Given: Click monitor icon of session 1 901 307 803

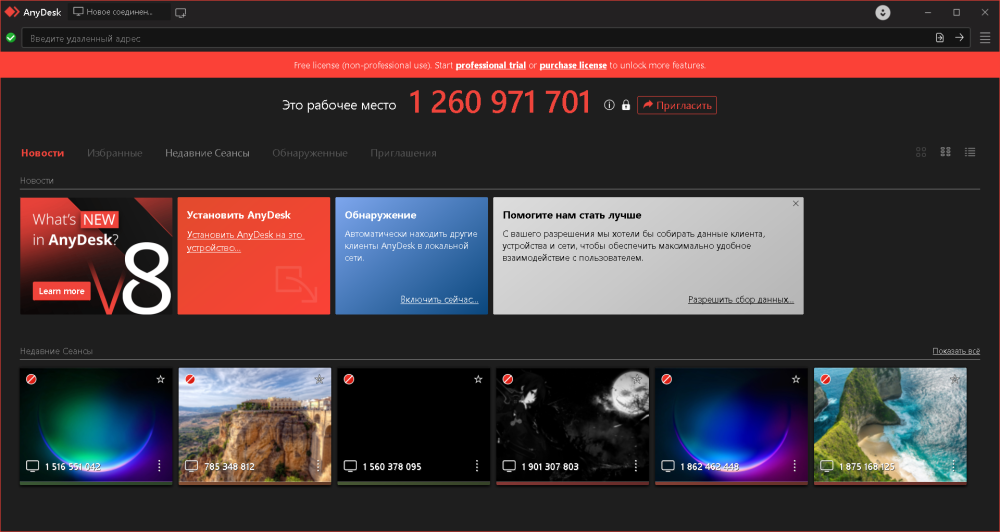Looking at the screenshot, I should (x=509, y=466).
